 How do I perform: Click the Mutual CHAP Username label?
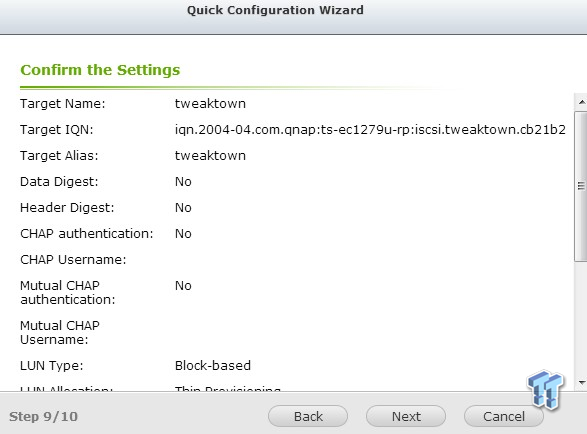(x=60, y=333)
